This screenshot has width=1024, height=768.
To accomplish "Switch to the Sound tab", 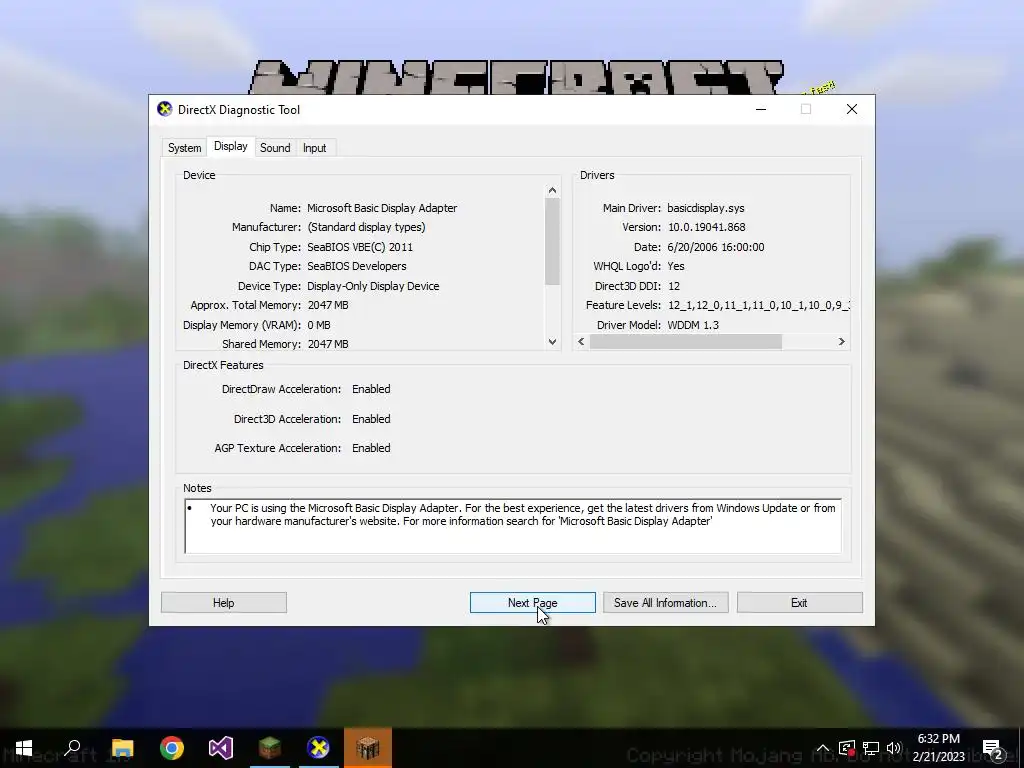I will (275, 148).
